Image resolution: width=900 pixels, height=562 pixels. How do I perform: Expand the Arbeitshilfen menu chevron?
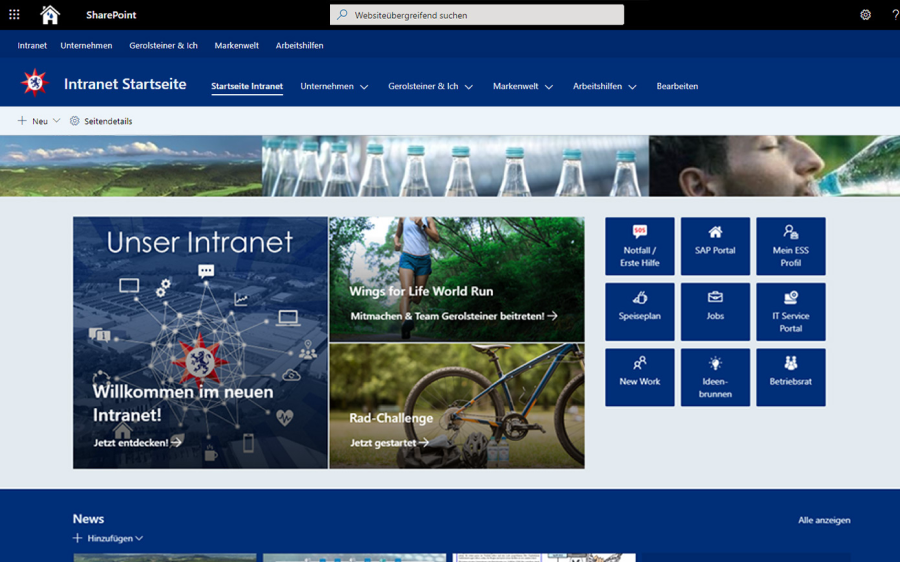pos(633,87)
